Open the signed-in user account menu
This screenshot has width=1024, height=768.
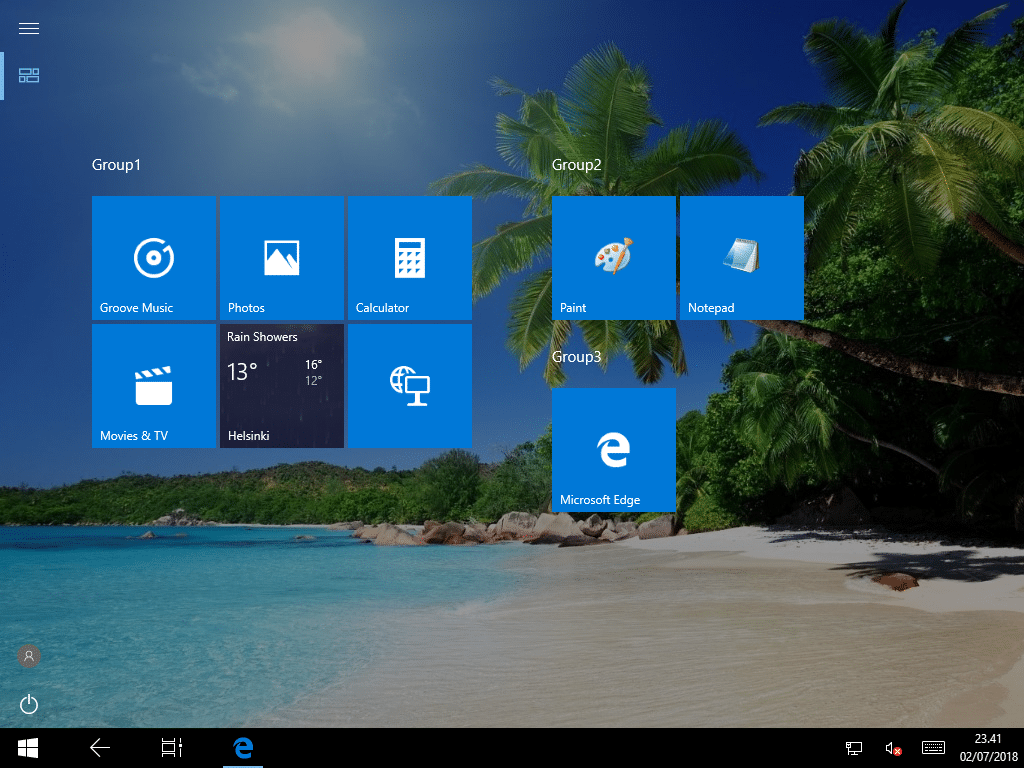(28, 655)
